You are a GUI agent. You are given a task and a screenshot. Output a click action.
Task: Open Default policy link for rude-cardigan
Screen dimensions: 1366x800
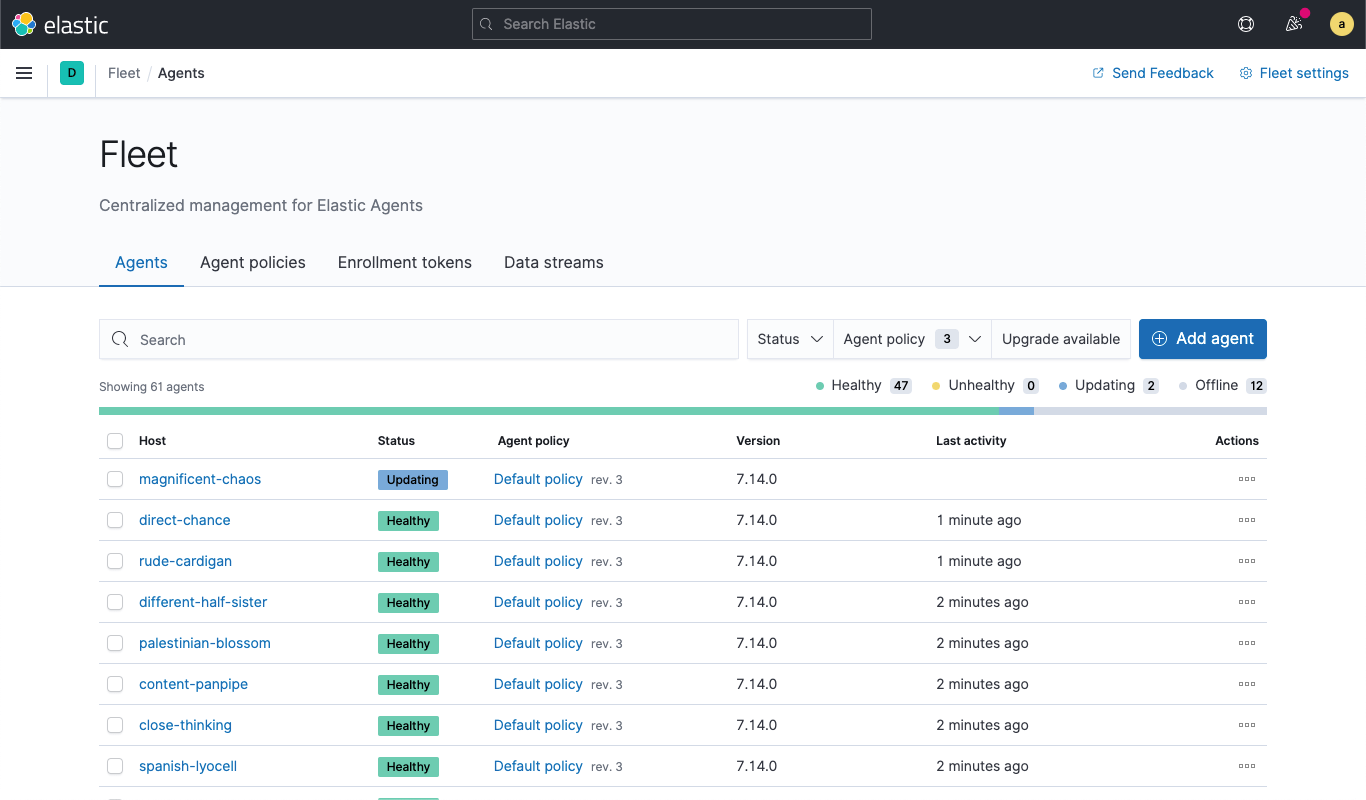(x=538, y=561)
